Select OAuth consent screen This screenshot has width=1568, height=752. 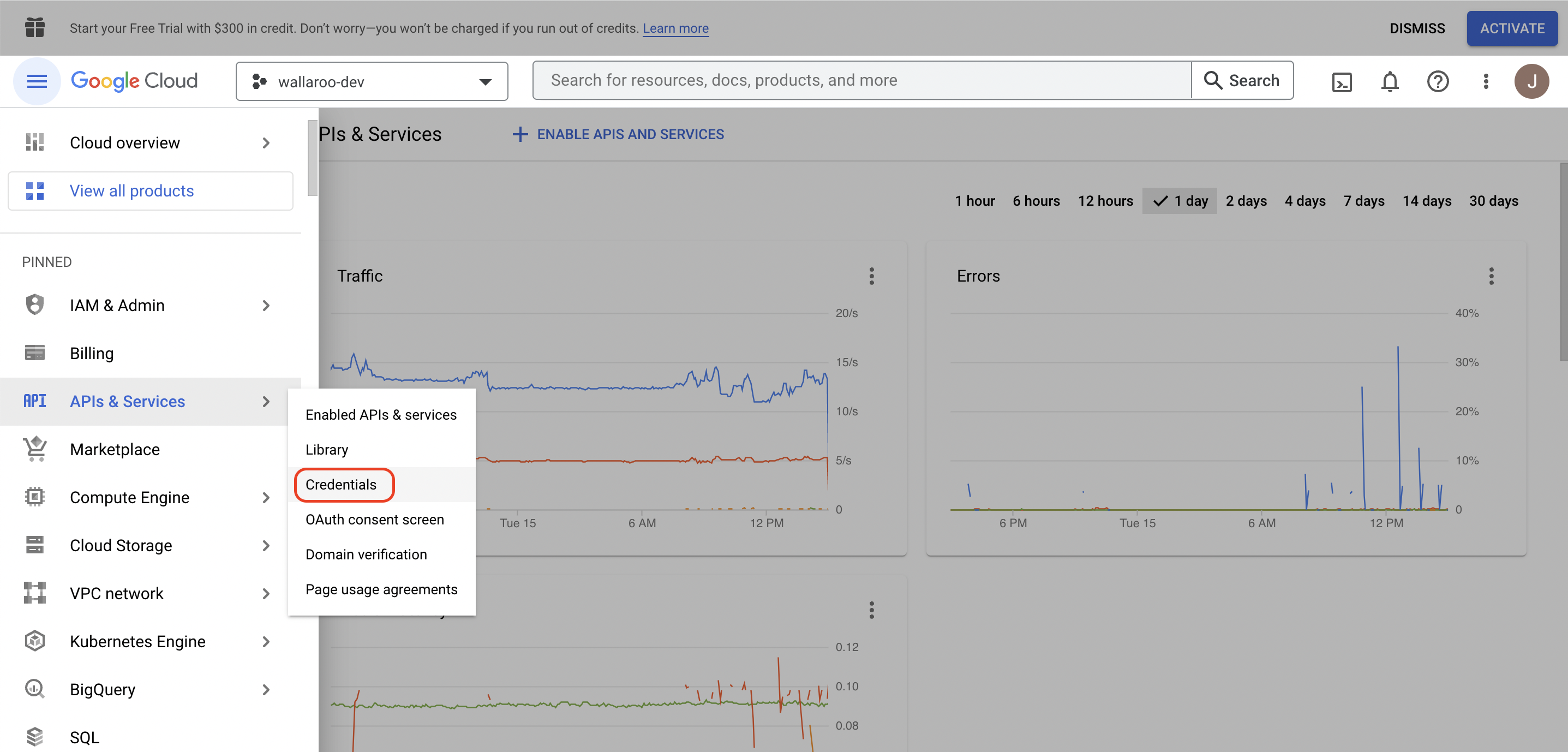pos(374,520)
